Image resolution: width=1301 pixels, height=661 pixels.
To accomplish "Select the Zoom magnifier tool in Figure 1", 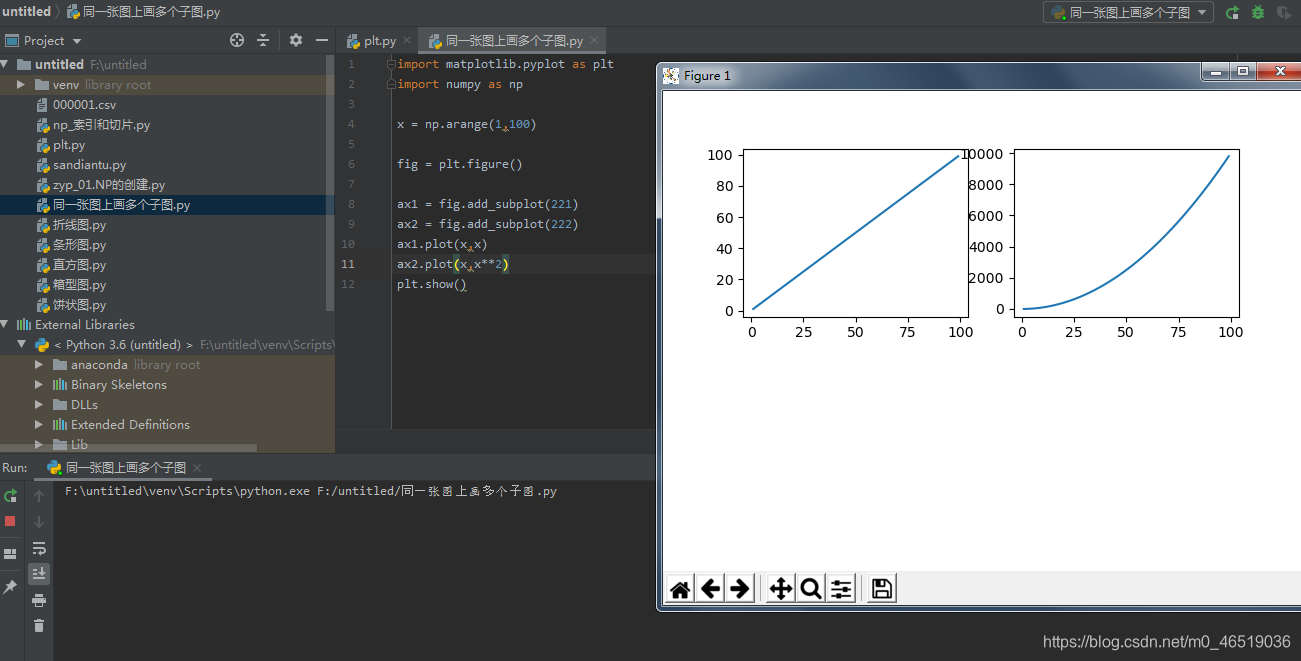I will click(x=811, y=589).
